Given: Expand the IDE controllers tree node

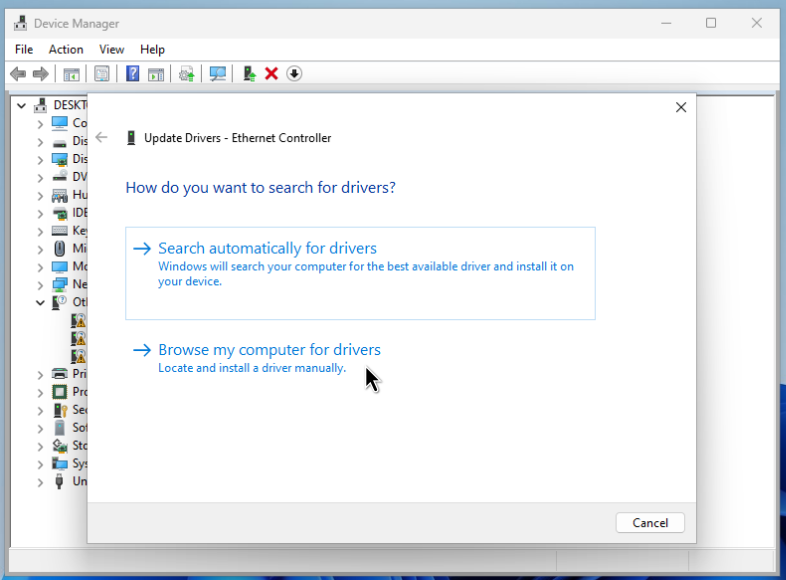Looking at the screenshot, I should (40, 213).
